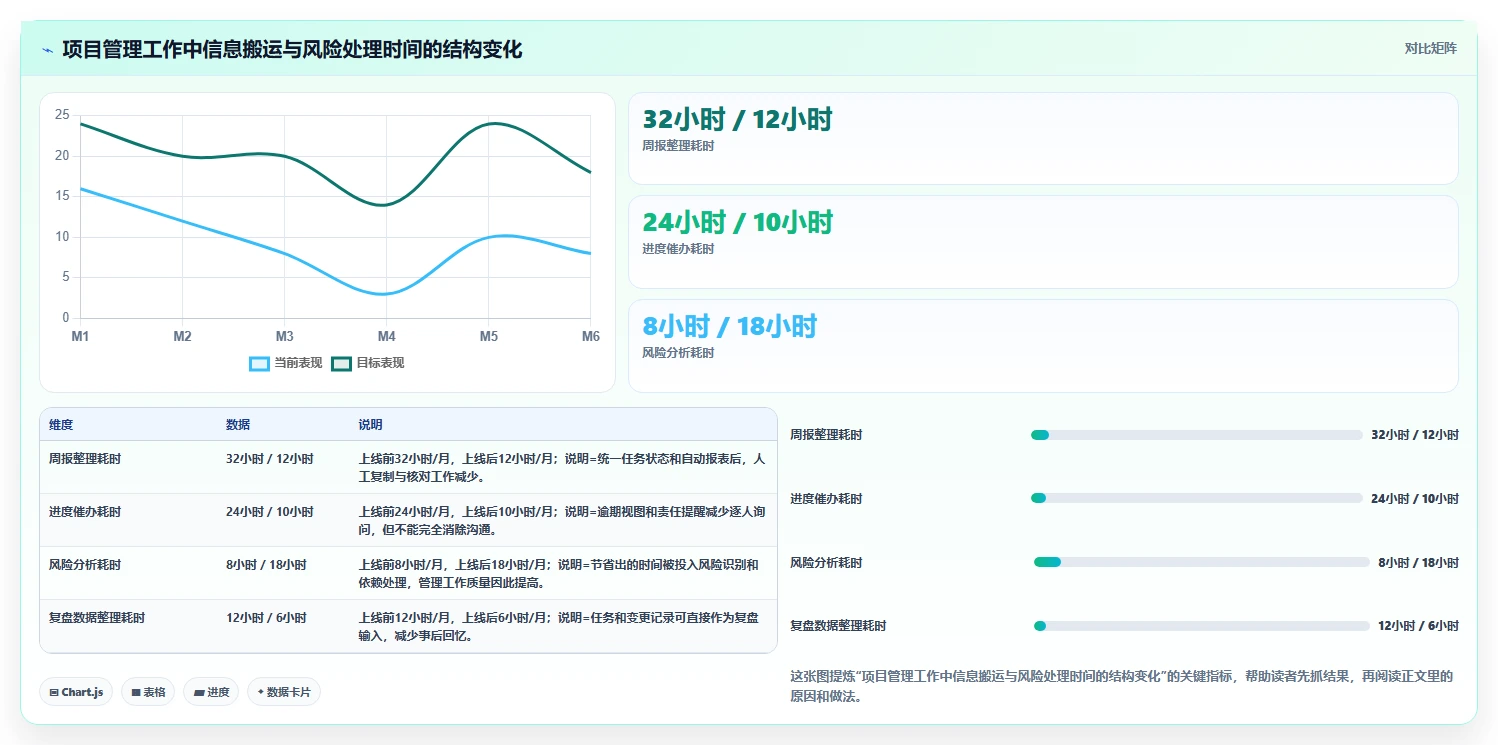Select the 周报整理耗时 table row label

tap(85, 459)
